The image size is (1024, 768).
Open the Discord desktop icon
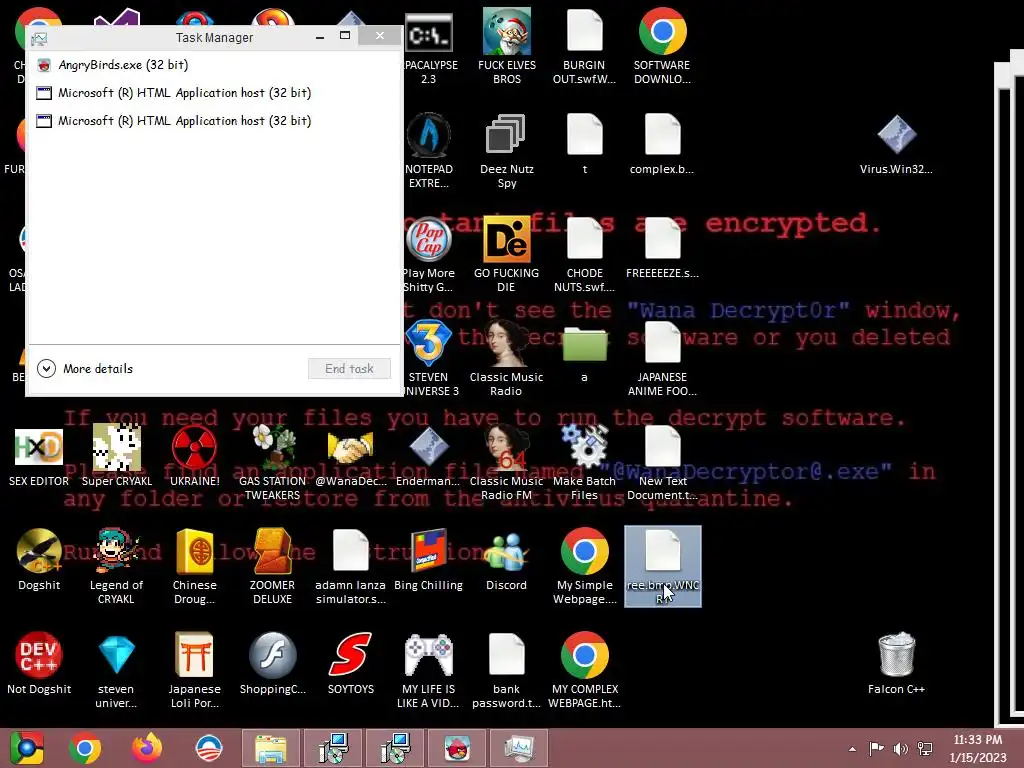pyautogui.click(x=507, y=560)
